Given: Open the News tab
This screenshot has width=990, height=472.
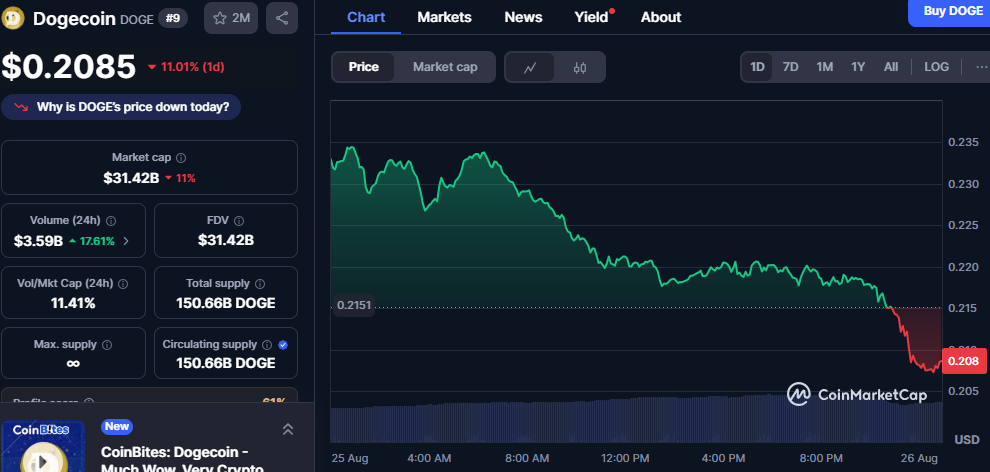Looking at the screenshot, I should (x=523, y=18).
